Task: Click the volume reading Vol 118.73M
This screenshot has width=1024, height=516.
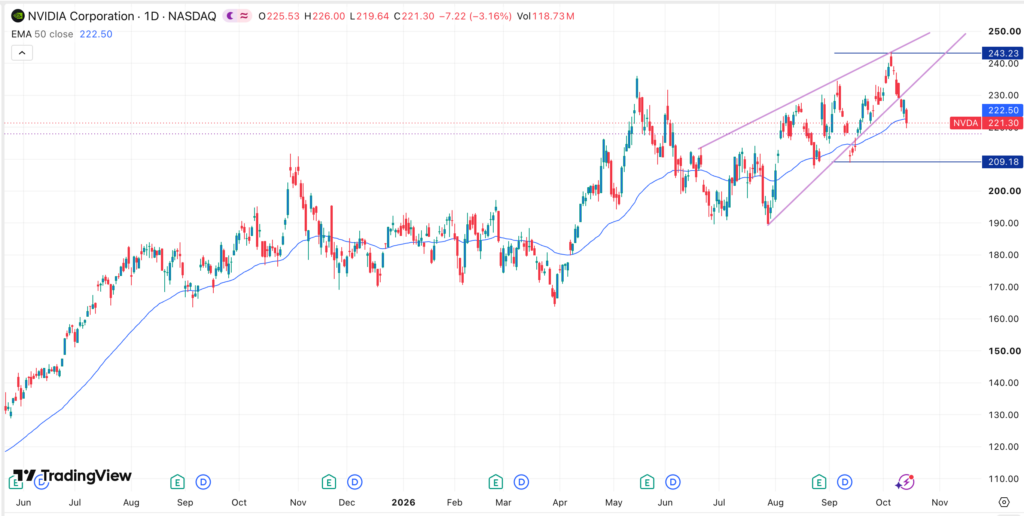Action: click(x=545, y=16)
